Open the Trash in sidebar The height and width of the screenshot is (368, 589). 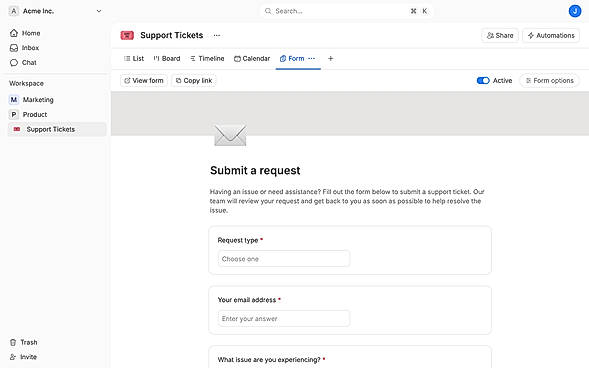point(23,342)
